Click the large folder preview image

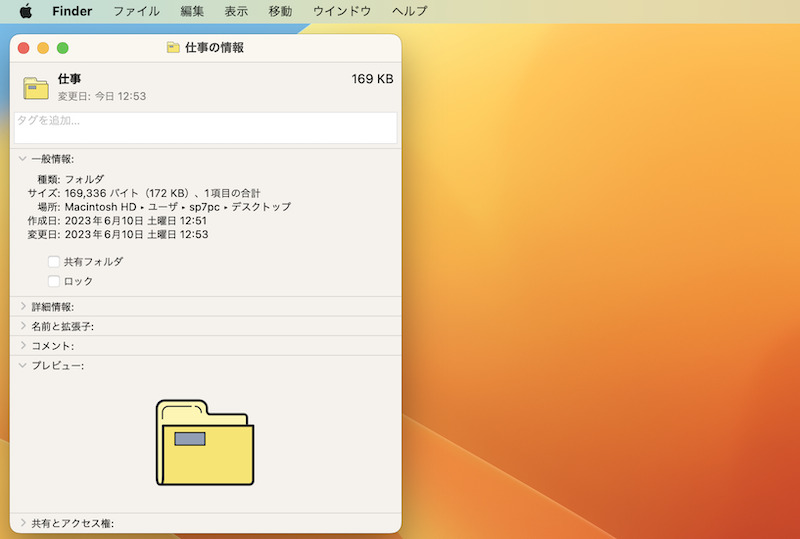coord(205,442)
